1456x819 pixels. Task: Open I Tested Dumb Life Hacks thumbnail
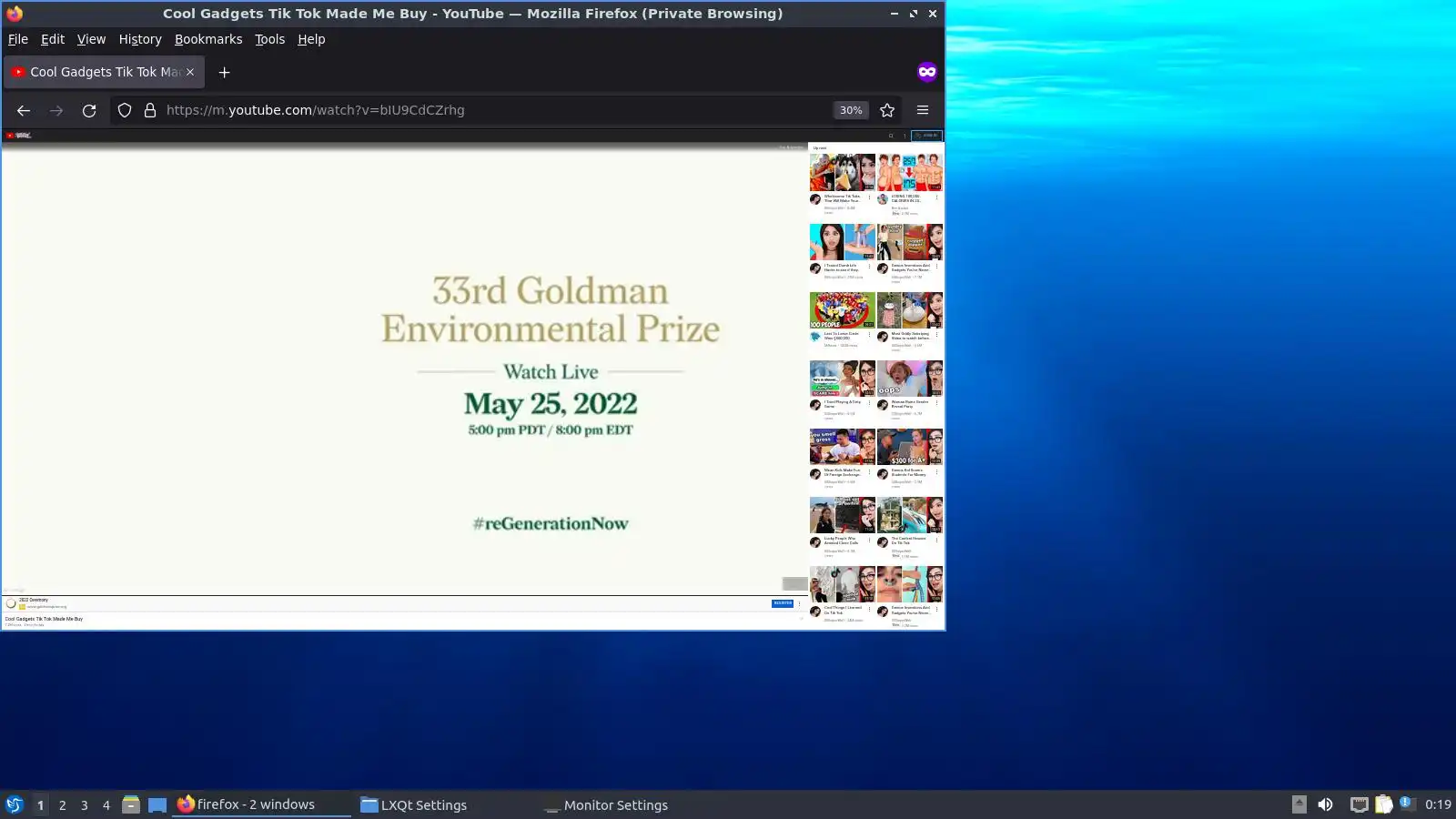pos(843,242)
